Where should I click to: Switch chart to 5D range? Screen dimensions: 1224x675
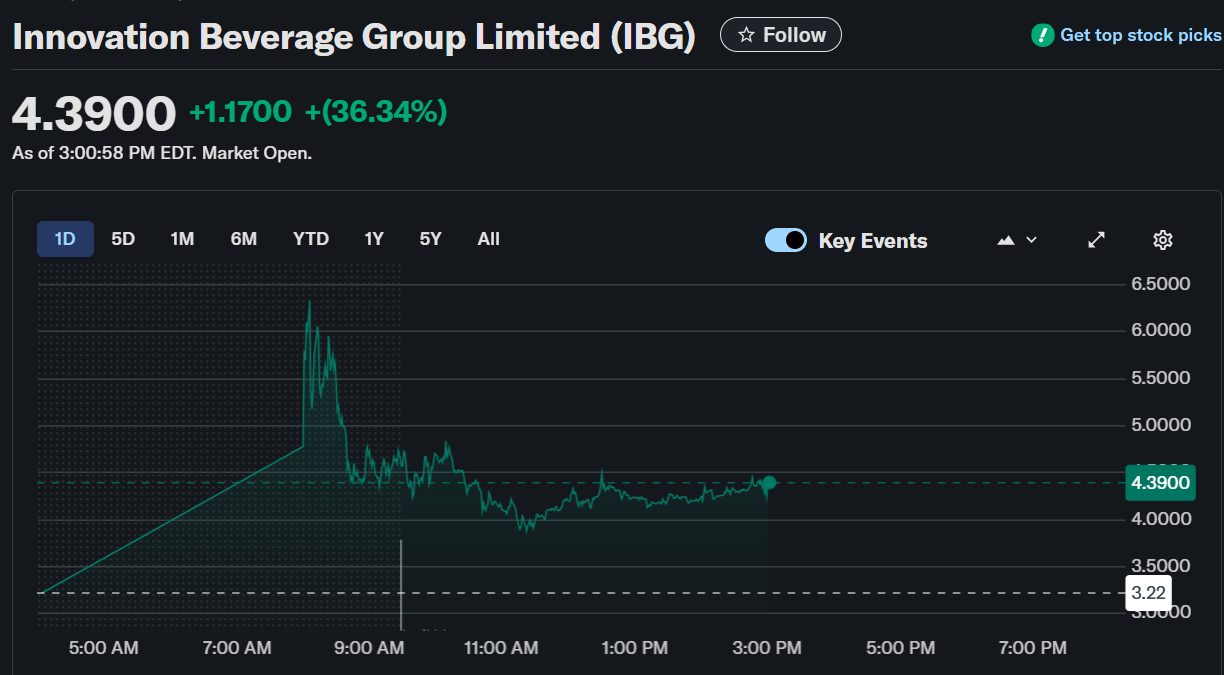pos(123,239)
